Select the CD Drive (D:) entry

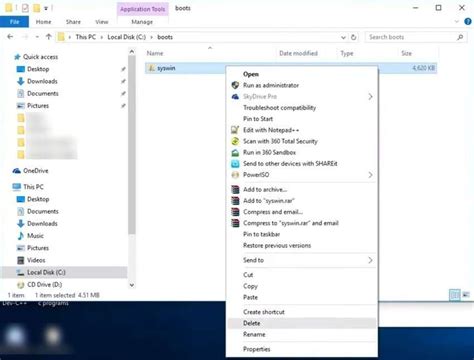pyautogui.click(x=44, y=285)
